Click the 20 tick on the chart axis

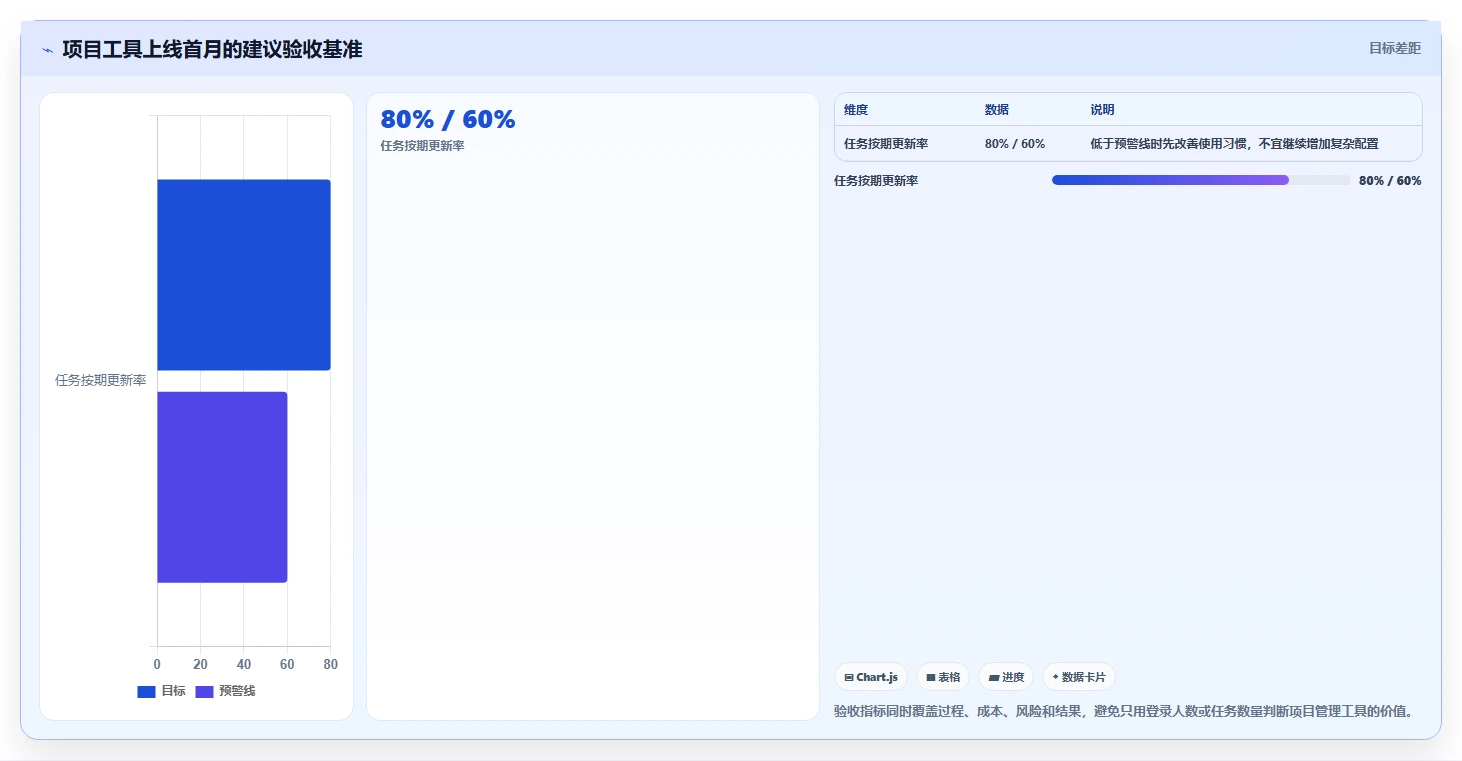pyautogui.click(x=200, y=665)
